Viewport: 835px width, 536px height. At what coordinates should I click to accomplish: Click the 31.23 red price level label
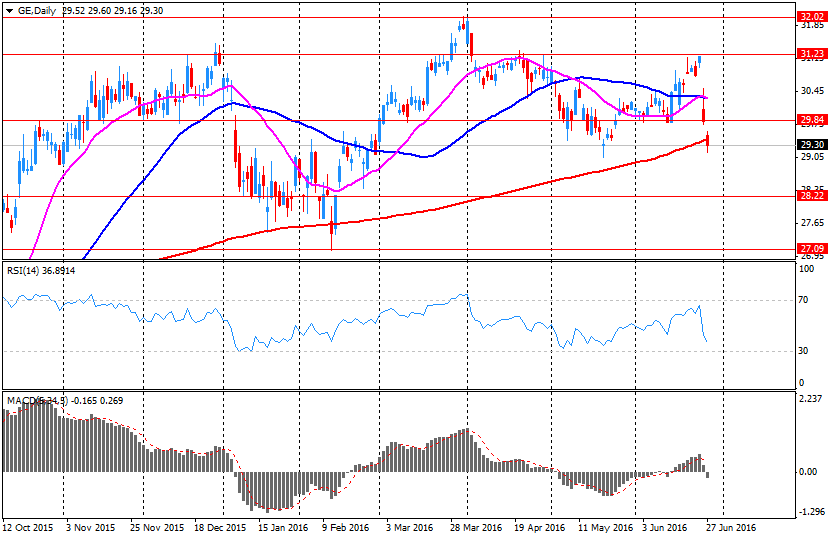(x=812, y=54)
